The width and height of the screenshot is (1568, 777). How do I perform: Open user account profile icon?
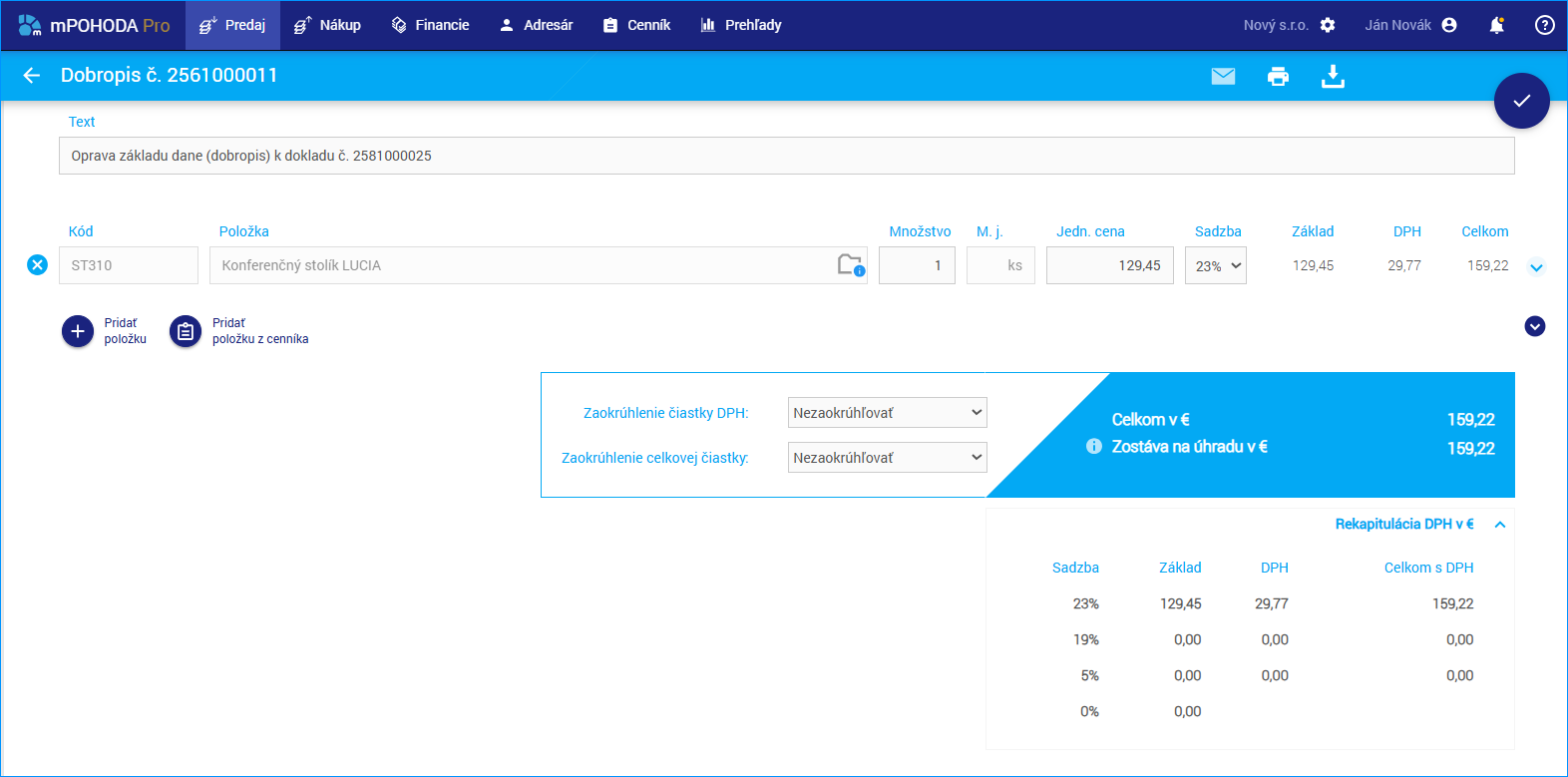pos(1449,25)
